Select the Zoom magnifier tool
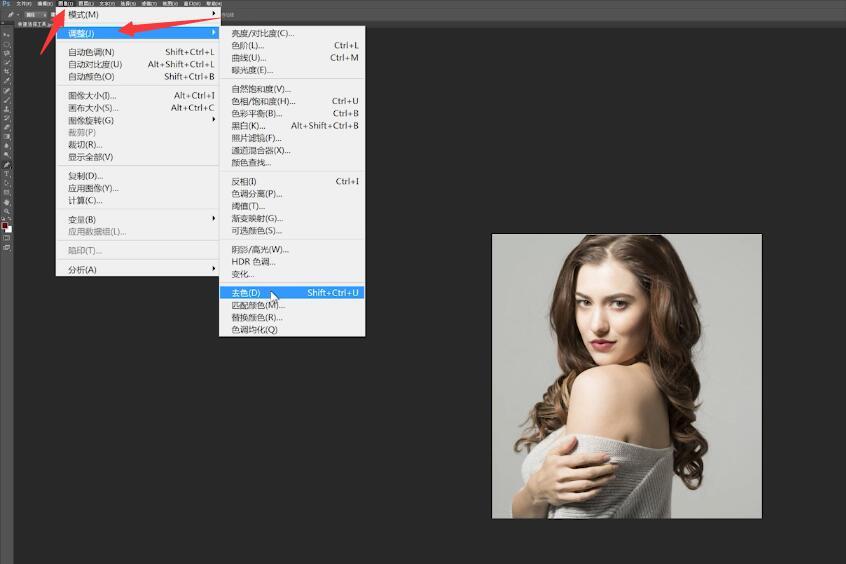Screen dimensions: 846x564 pyautogui.click(x=7, y=211)
